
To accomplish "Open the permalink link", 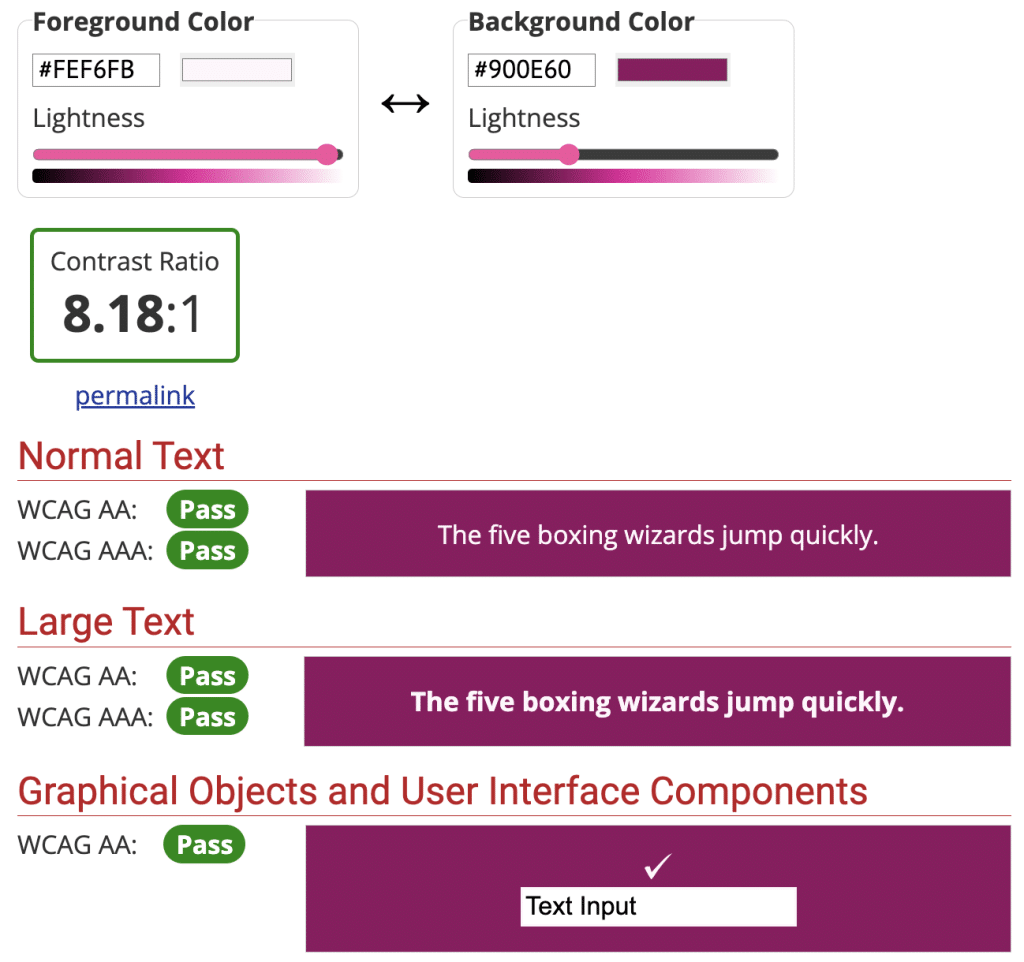I will [x=135, y=396].
